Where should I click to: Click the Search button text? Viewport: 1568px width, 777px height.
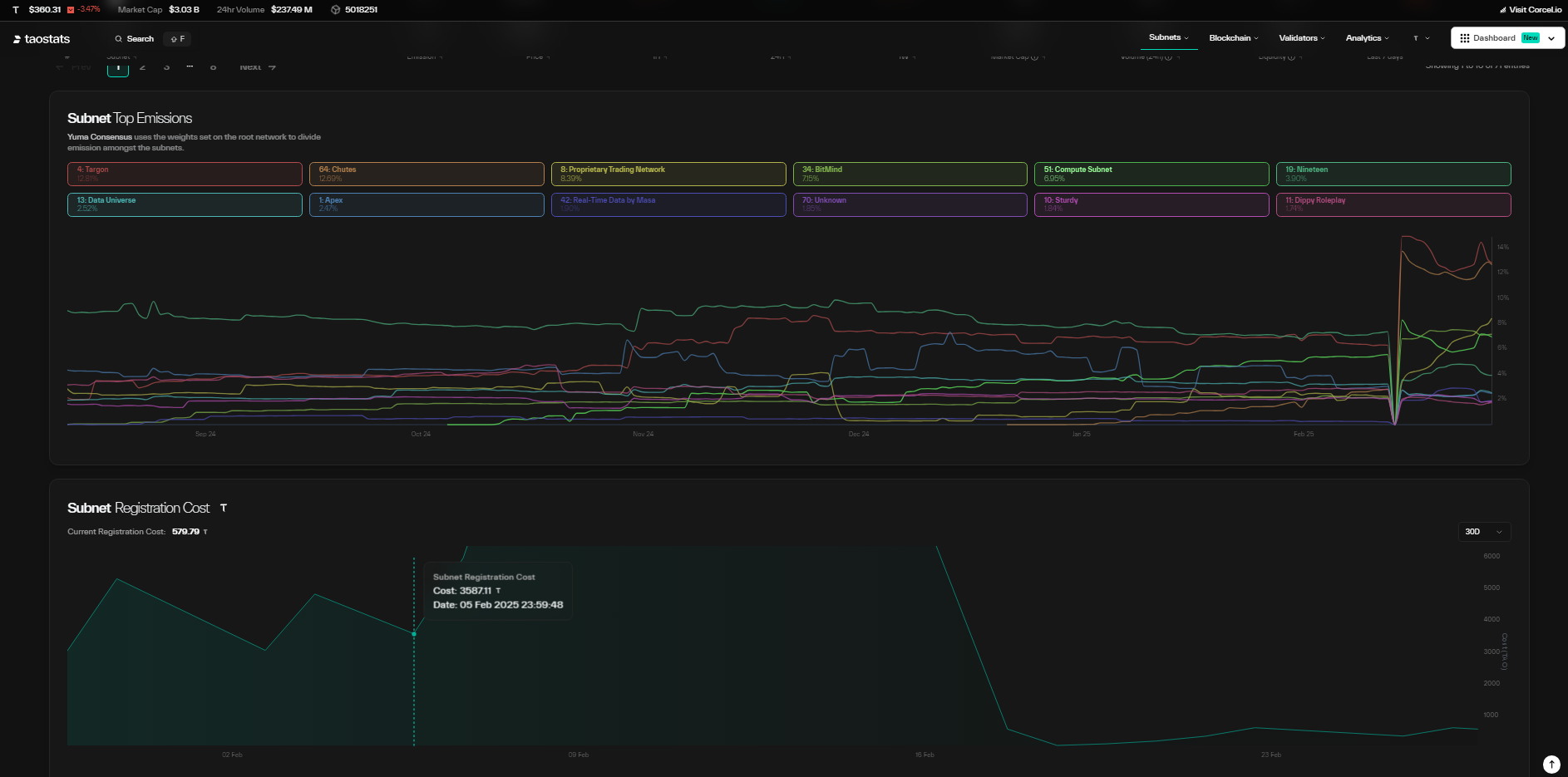(x=141, y=39)
